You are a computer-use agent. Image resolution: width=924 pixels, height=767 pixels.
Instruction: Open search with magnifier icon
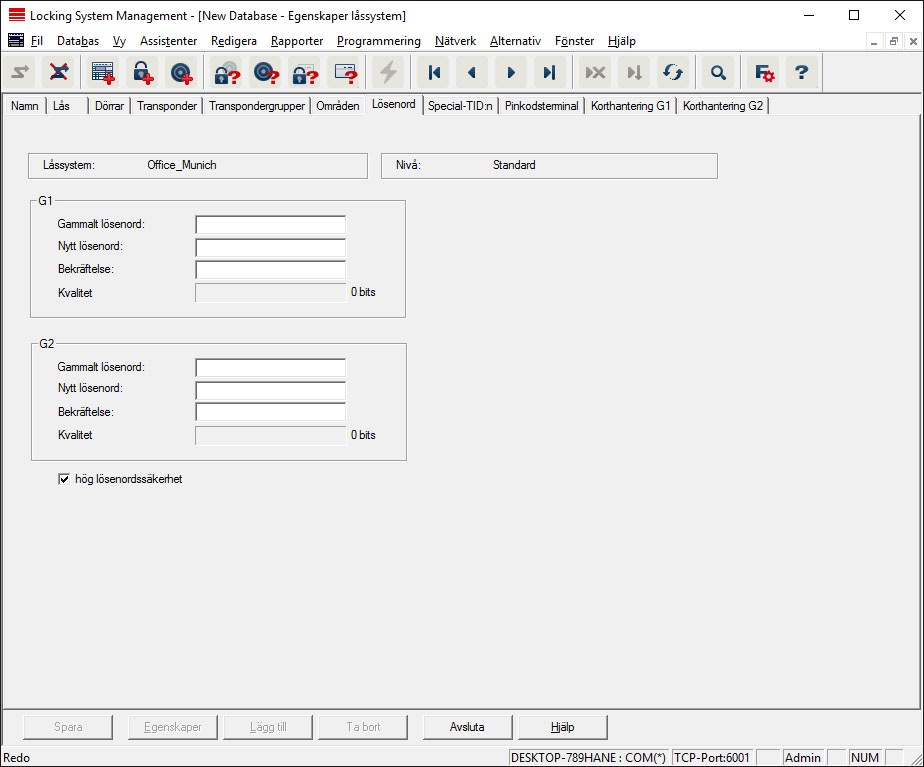tap(717, 72)
